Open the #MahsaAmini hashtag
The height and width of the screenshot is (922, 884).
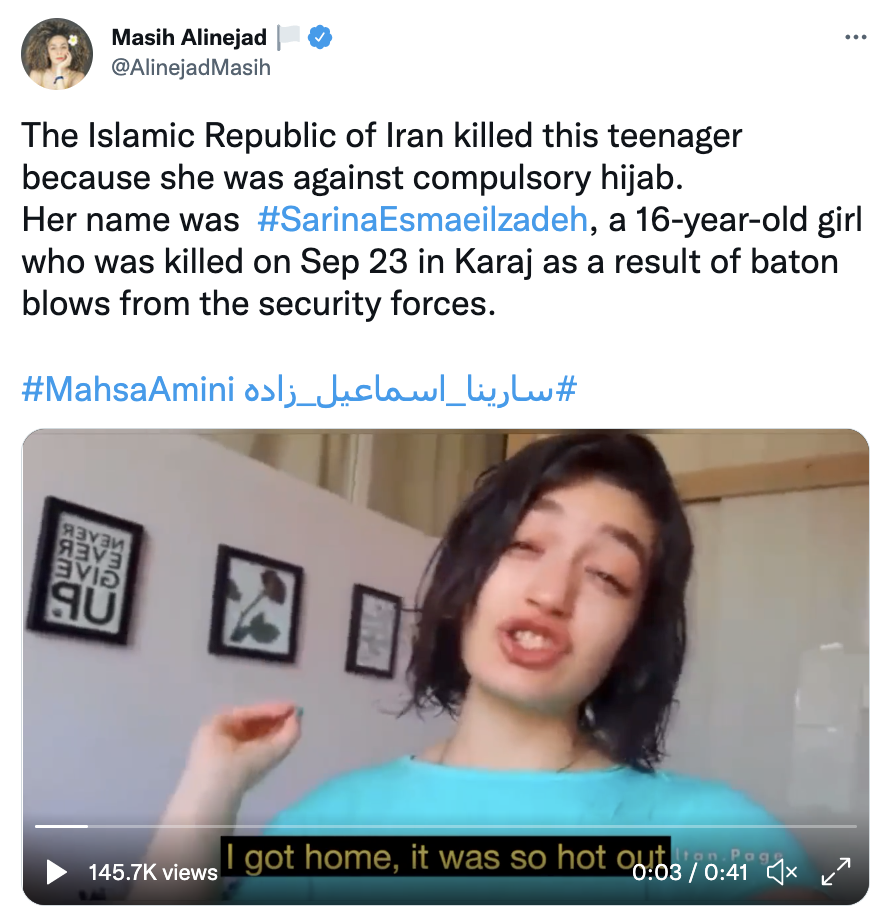point(128,389)
